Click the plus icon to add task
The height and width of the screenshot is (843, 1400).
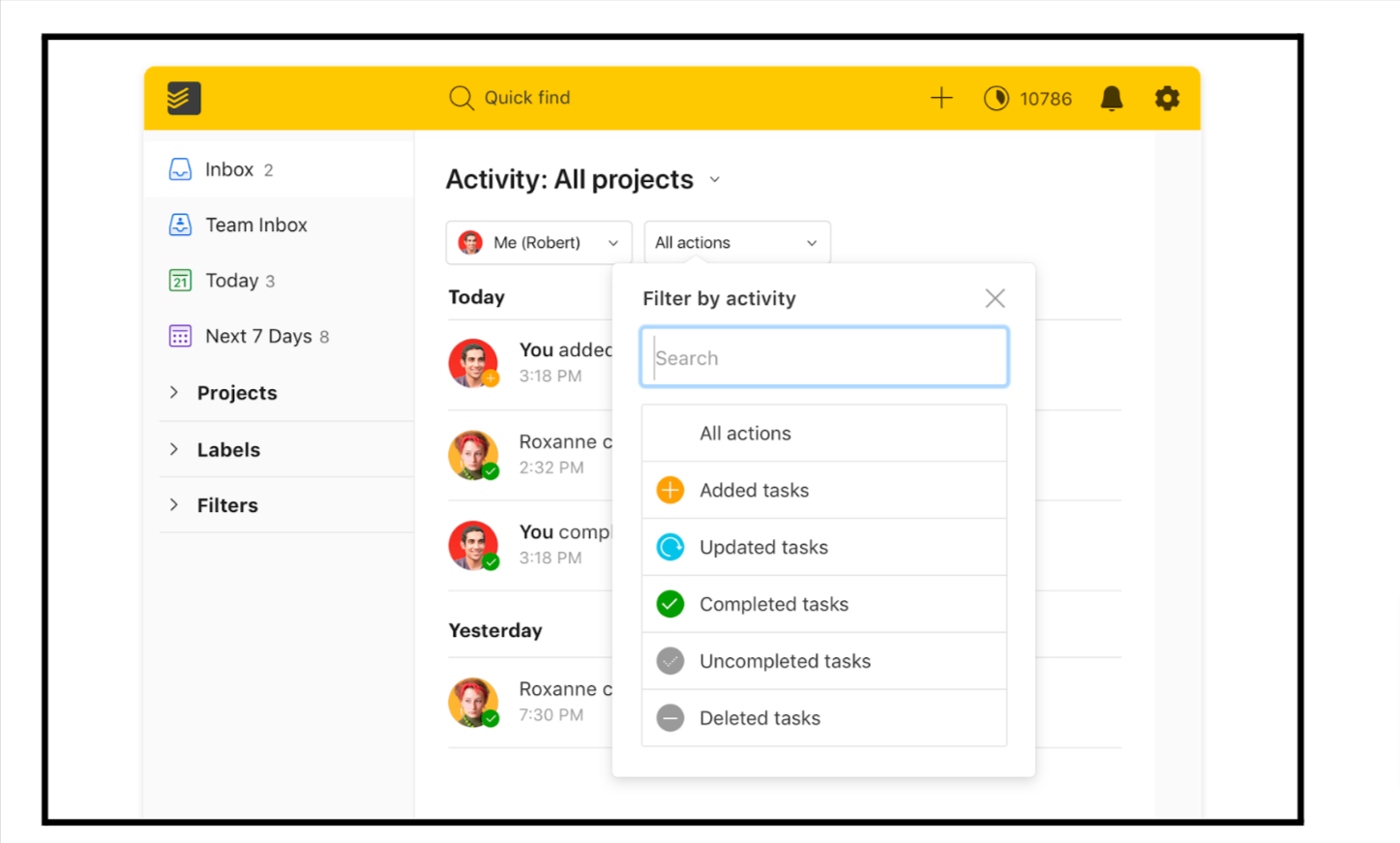coord(940,98)
